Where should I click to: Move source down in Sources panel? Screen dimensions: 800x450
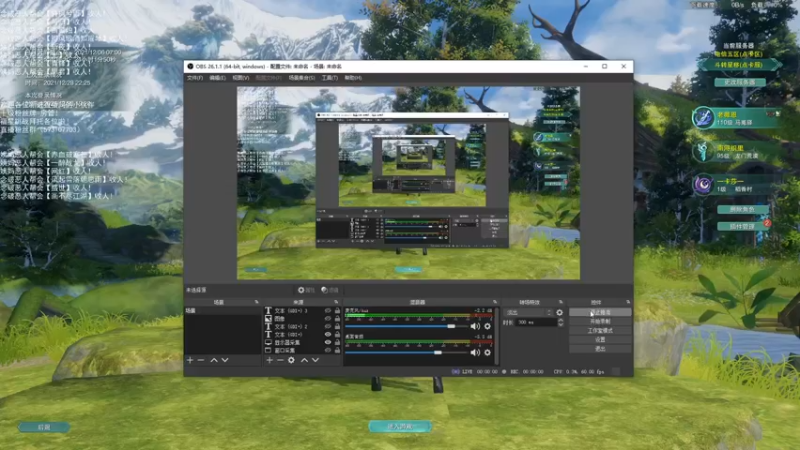[x=315, y=360]
